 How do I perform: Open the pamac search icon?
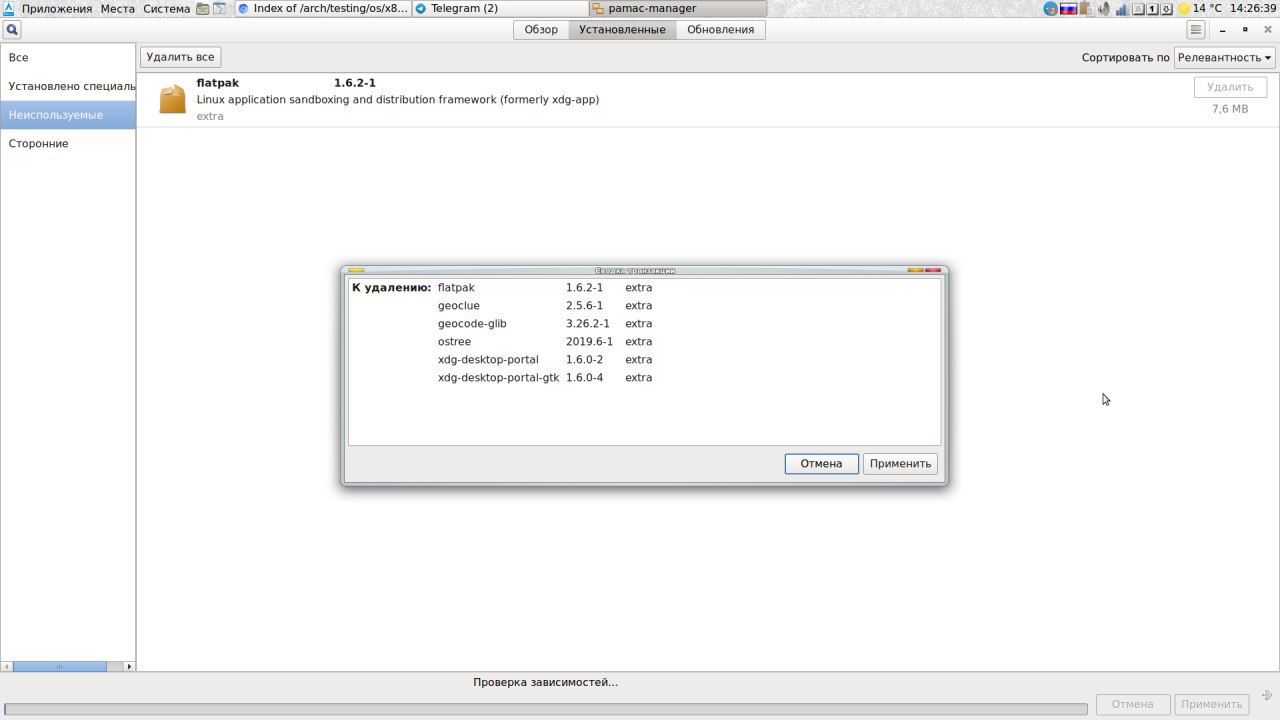[12, 30]
